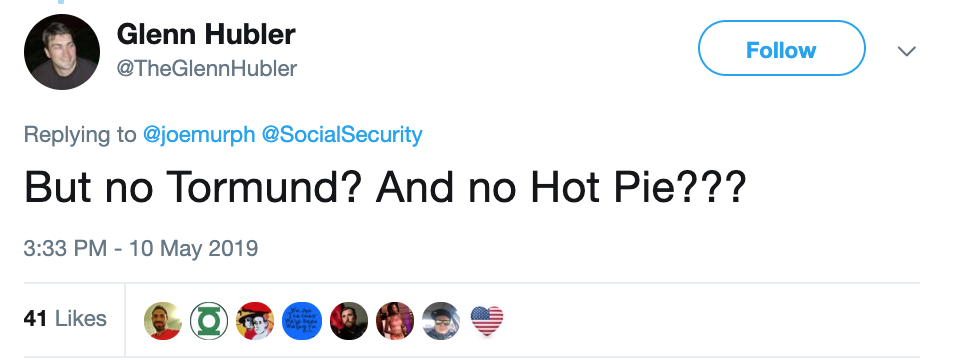960x360 pixels.
Task: Open liker avatar of bearded man with red background
Action: point(348,321)
